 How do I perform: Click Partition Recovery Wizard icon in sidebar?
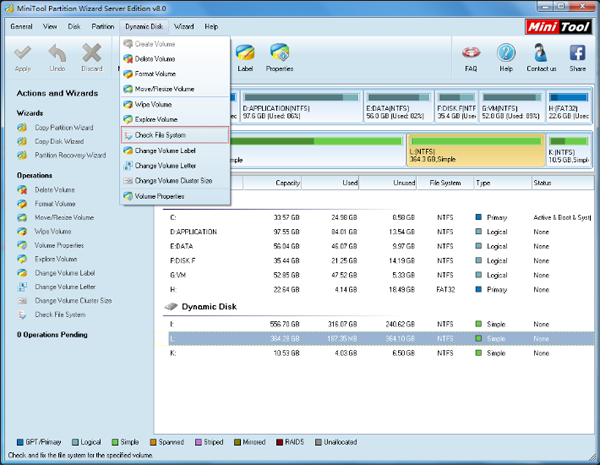[22, 155]
